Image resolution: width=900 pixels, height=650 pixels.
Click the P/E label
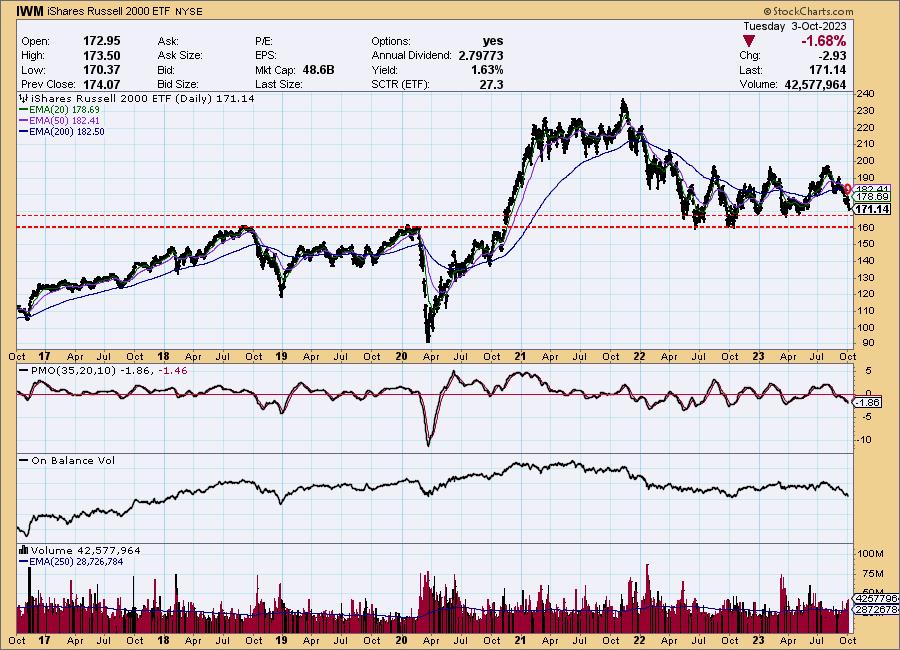[x=264, y=41]
